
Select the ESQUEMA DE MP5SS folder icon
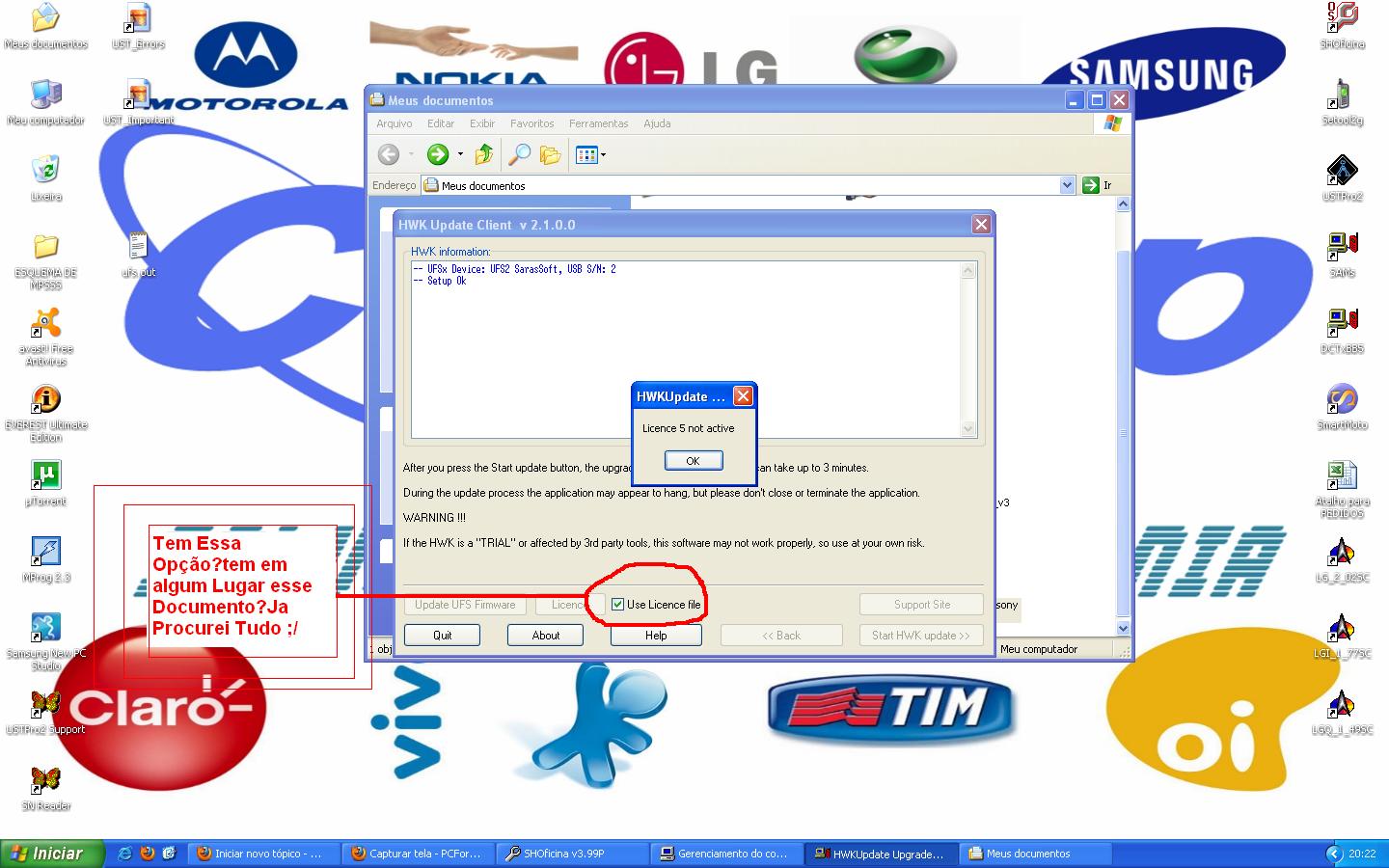[45, 260]
